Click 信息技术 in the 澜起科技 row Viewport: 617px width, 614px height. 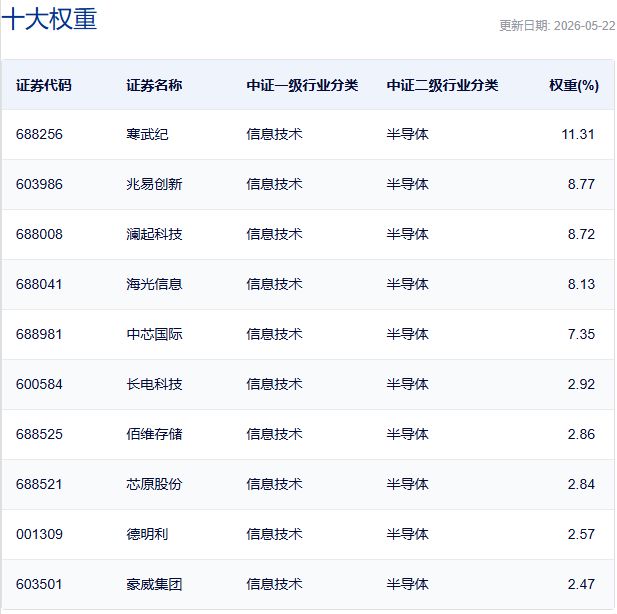coord(274,234)
